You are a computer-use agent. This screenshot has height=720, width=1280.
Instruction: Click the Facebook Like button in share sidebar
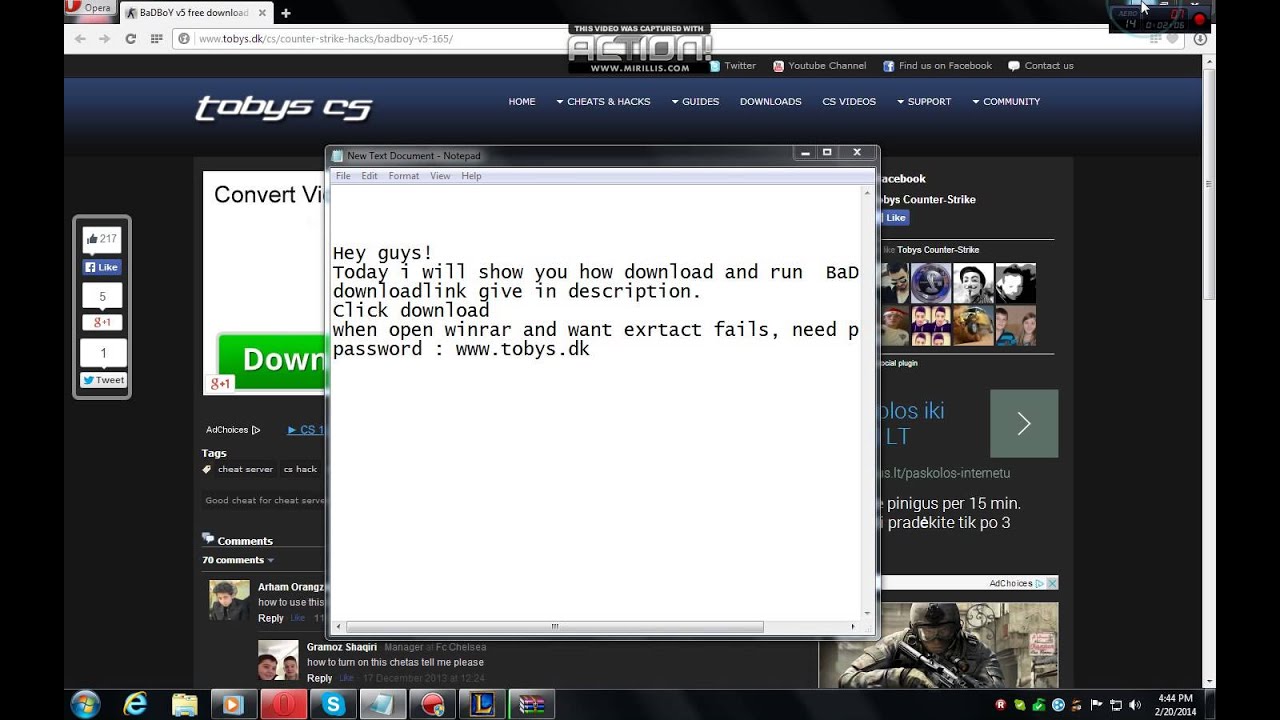coord(102,267)
